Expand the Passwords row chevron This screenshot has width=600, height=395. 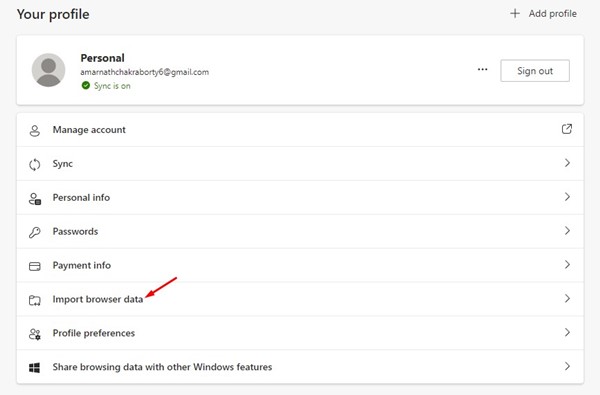point(567,231)
